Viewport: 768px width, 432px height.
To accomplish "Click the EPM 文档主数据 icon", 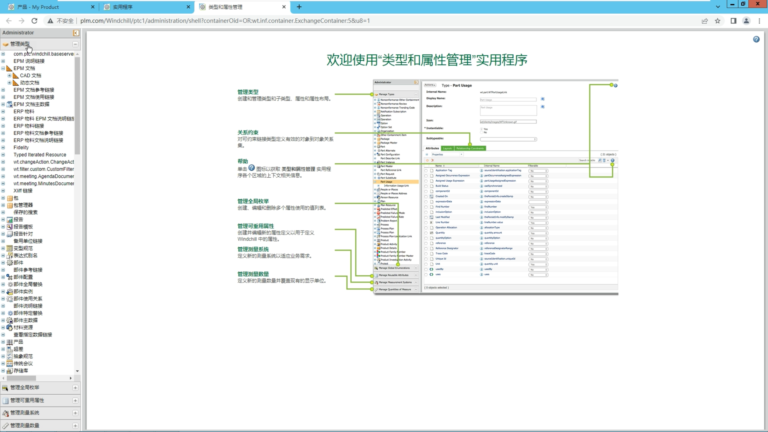I will pyautogui.click(x=9, y=104).
